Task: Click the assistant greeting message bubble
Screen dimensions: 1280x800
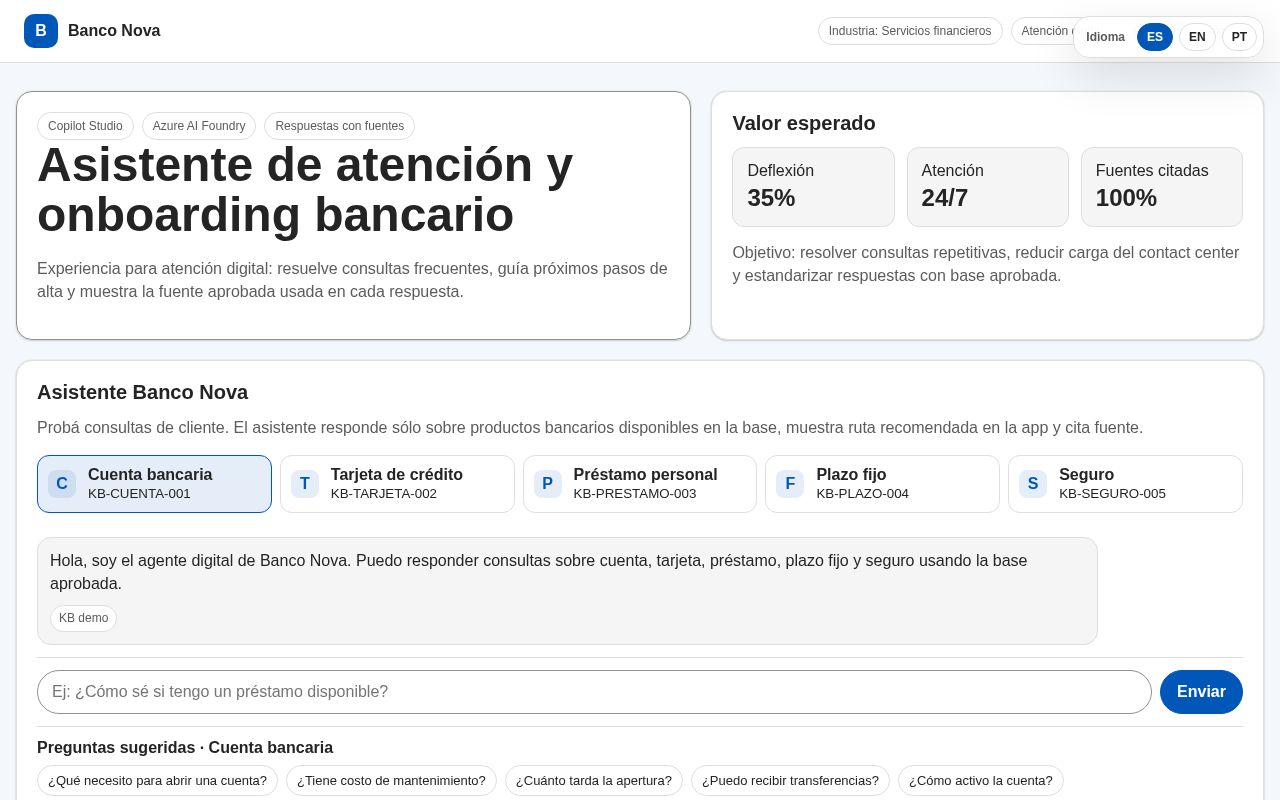Action: click(x=567, y=591)
